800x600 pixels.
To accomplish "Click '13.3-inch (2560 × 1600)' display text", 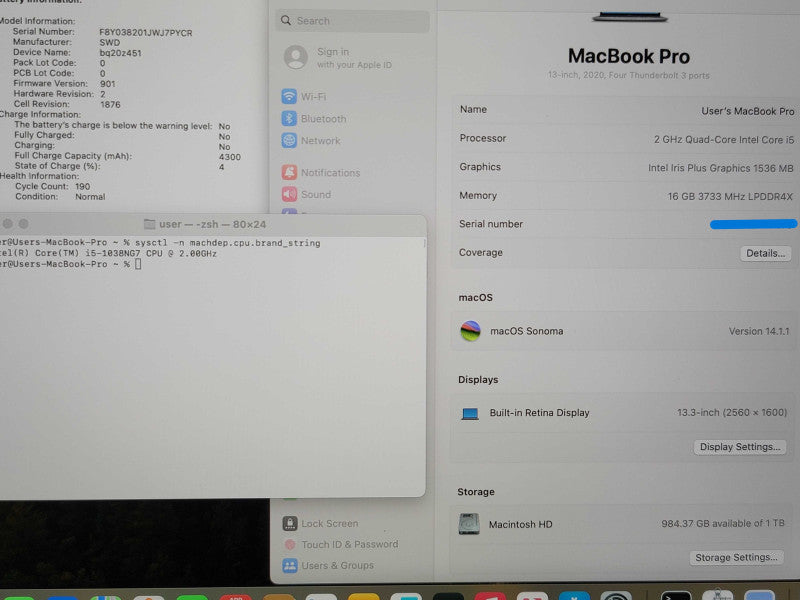I will pyautogui.click(x=732, y=412).
